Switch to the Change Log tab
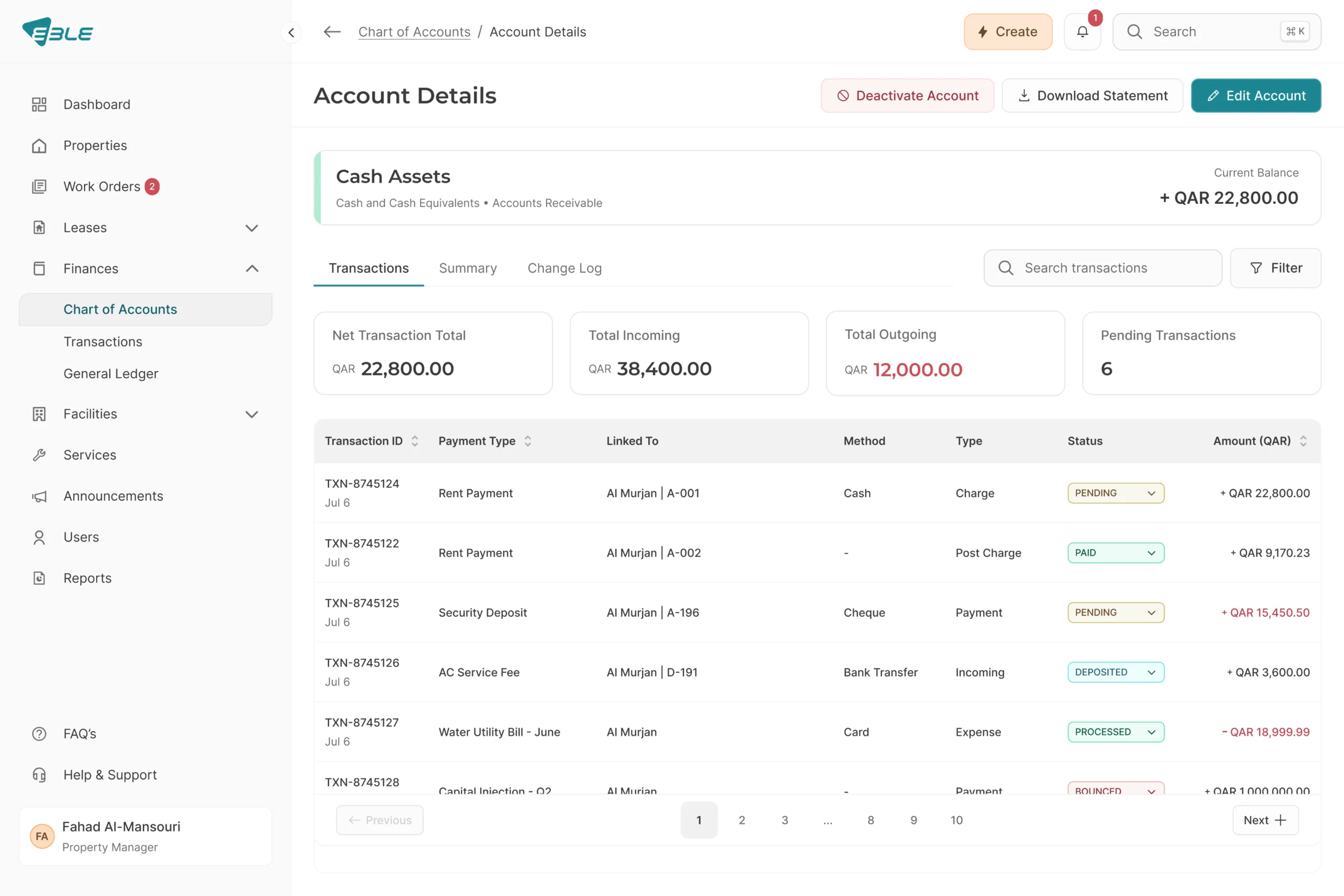The width and height of the screenshot is (1344, 896). 564,268
